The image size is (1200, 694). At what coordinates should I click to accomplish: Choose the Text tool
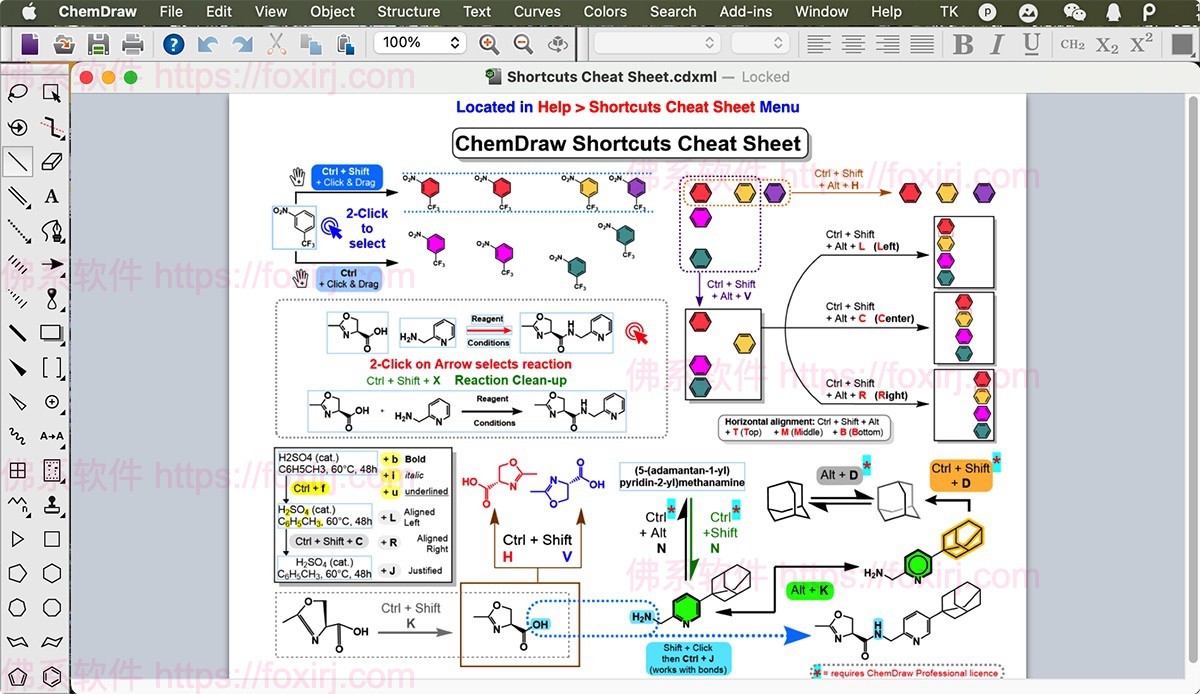click(x=52, y=196)
